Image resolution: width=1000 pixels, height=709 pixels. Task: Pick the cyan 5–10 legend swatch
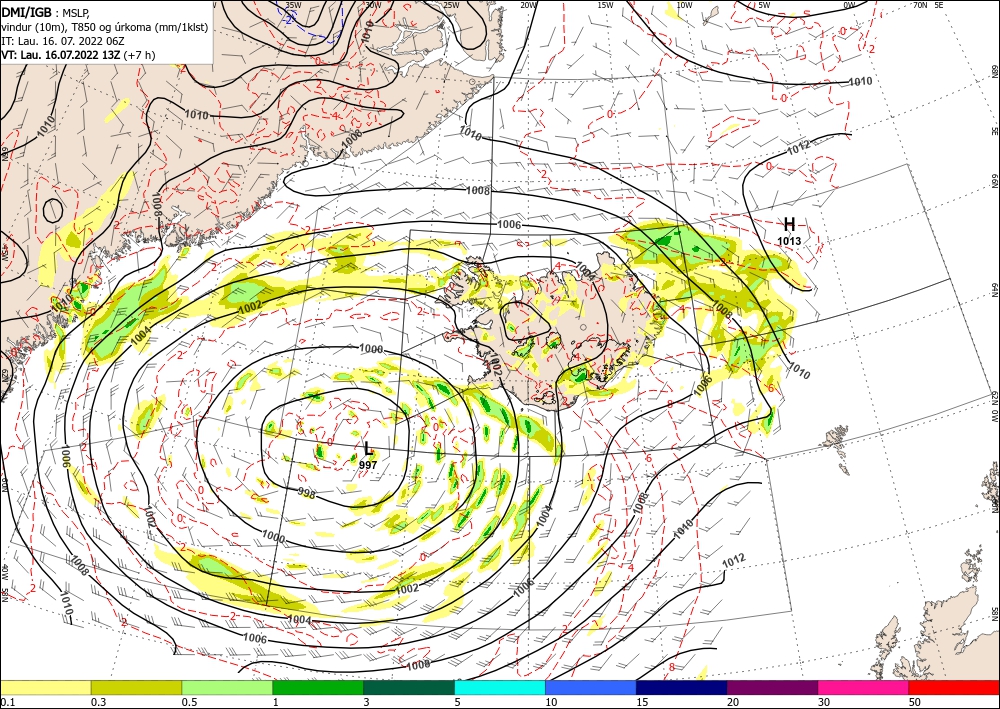[500, 687]
